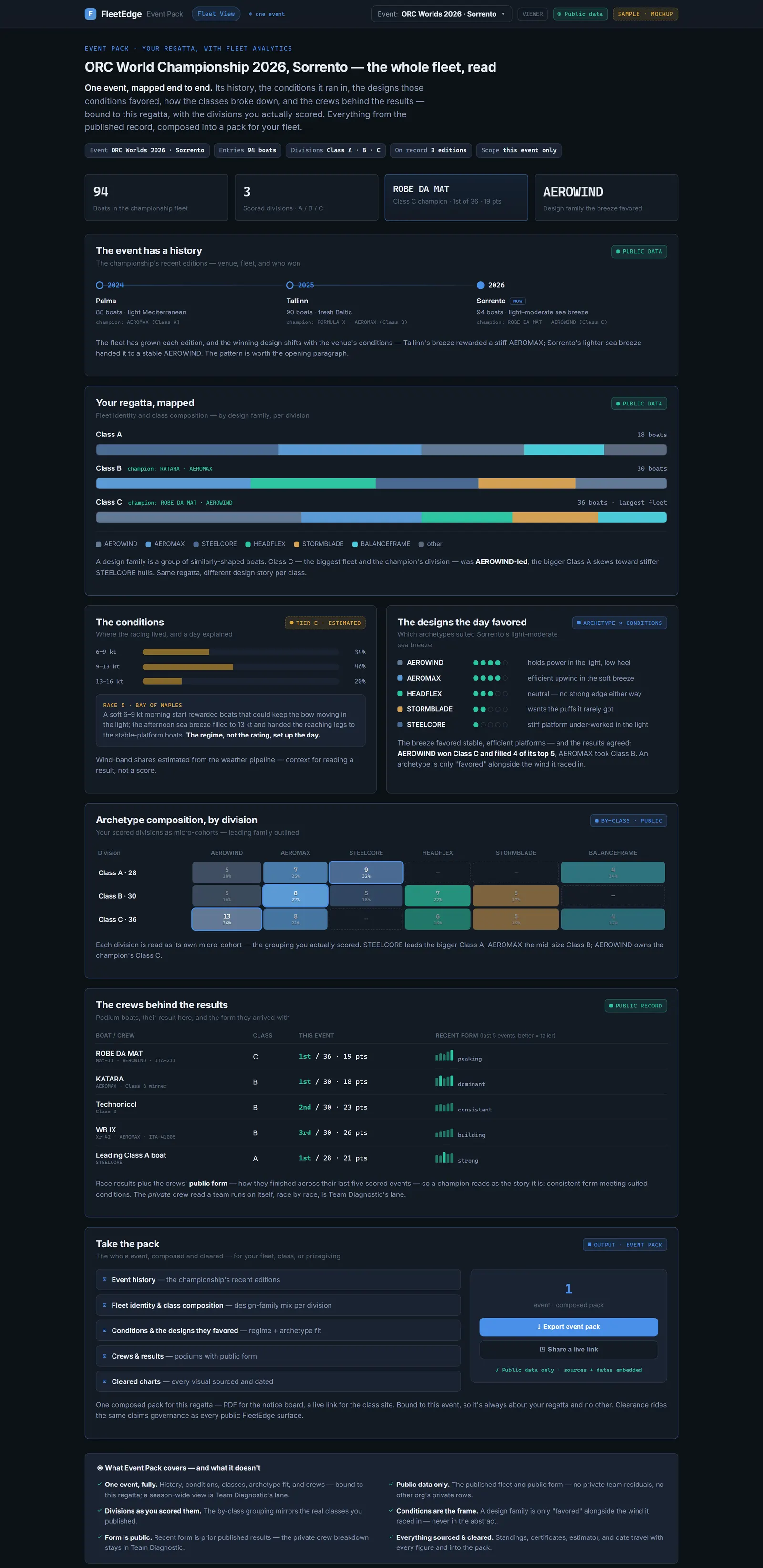Click the Class A composition bar
The width and height of the screenshot is (763, 1568).
coord(381,450)
